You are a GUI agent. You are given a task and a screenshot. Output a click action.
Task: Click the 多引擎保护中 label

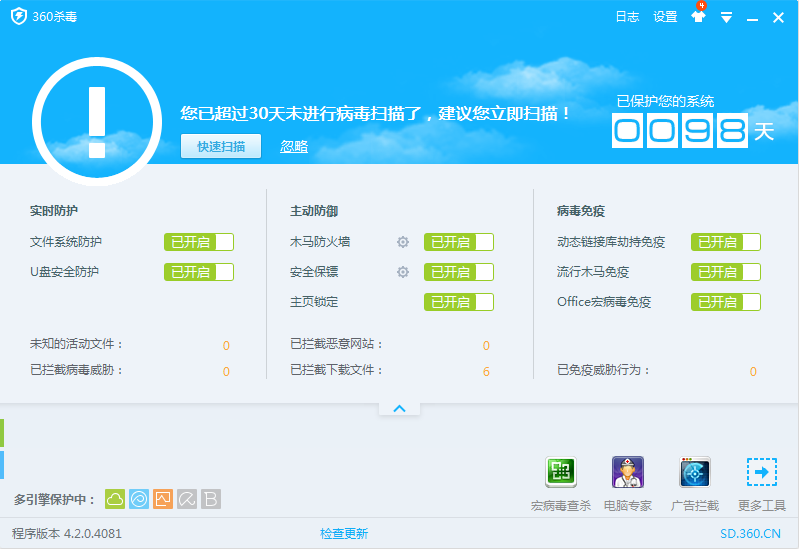click(55, 500)
